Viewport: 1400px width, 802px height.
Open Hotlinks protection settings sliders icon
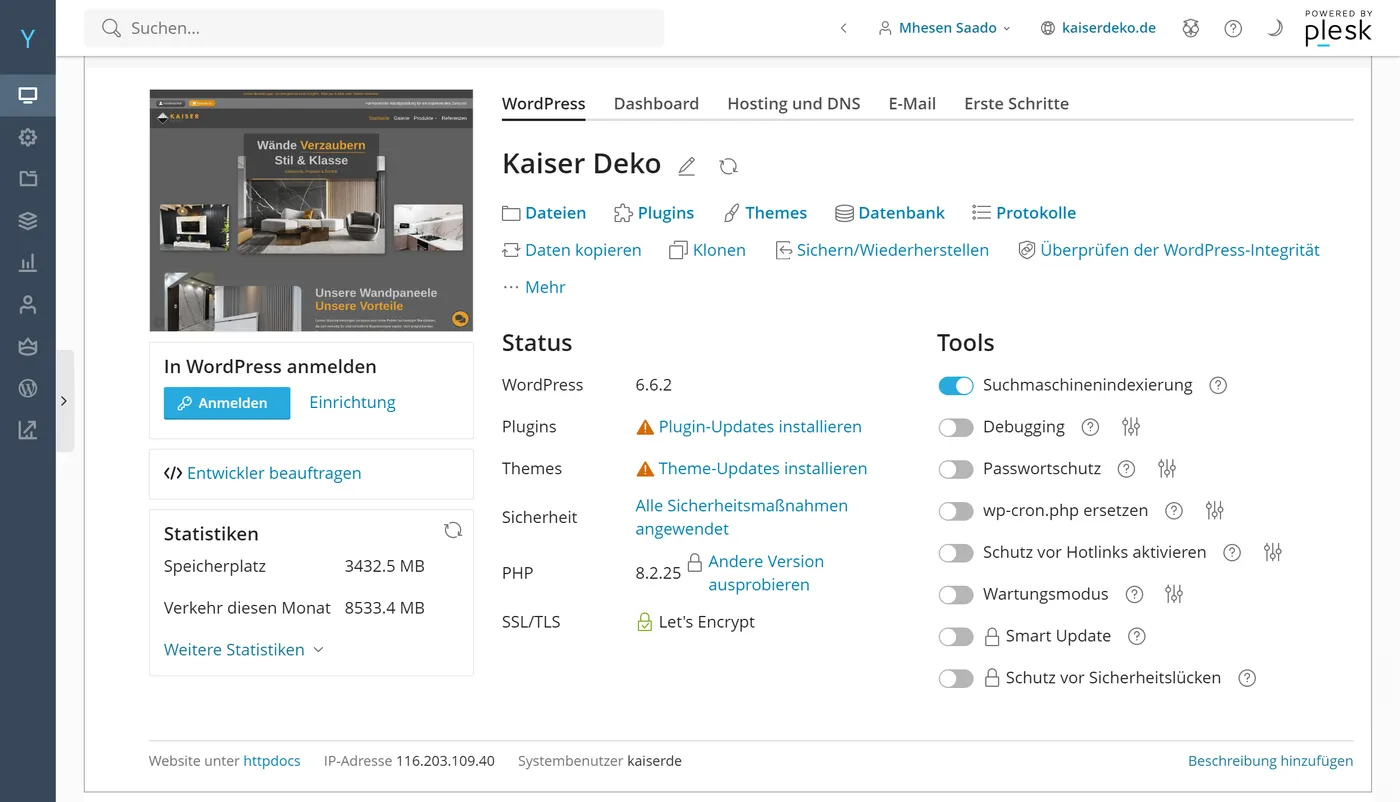coord(1273,552)
